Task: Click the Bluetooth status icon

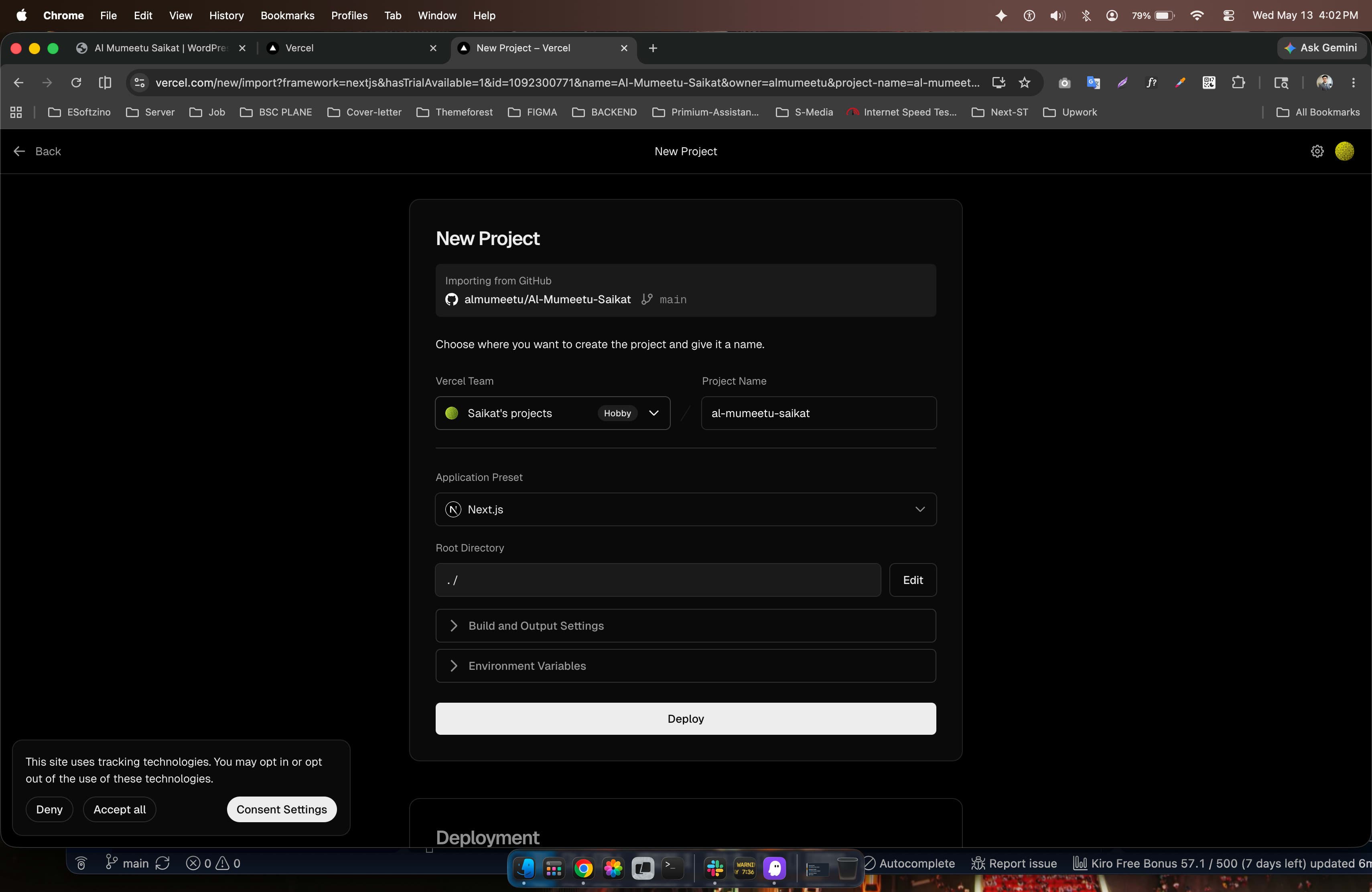Action: coord(1086,16)
